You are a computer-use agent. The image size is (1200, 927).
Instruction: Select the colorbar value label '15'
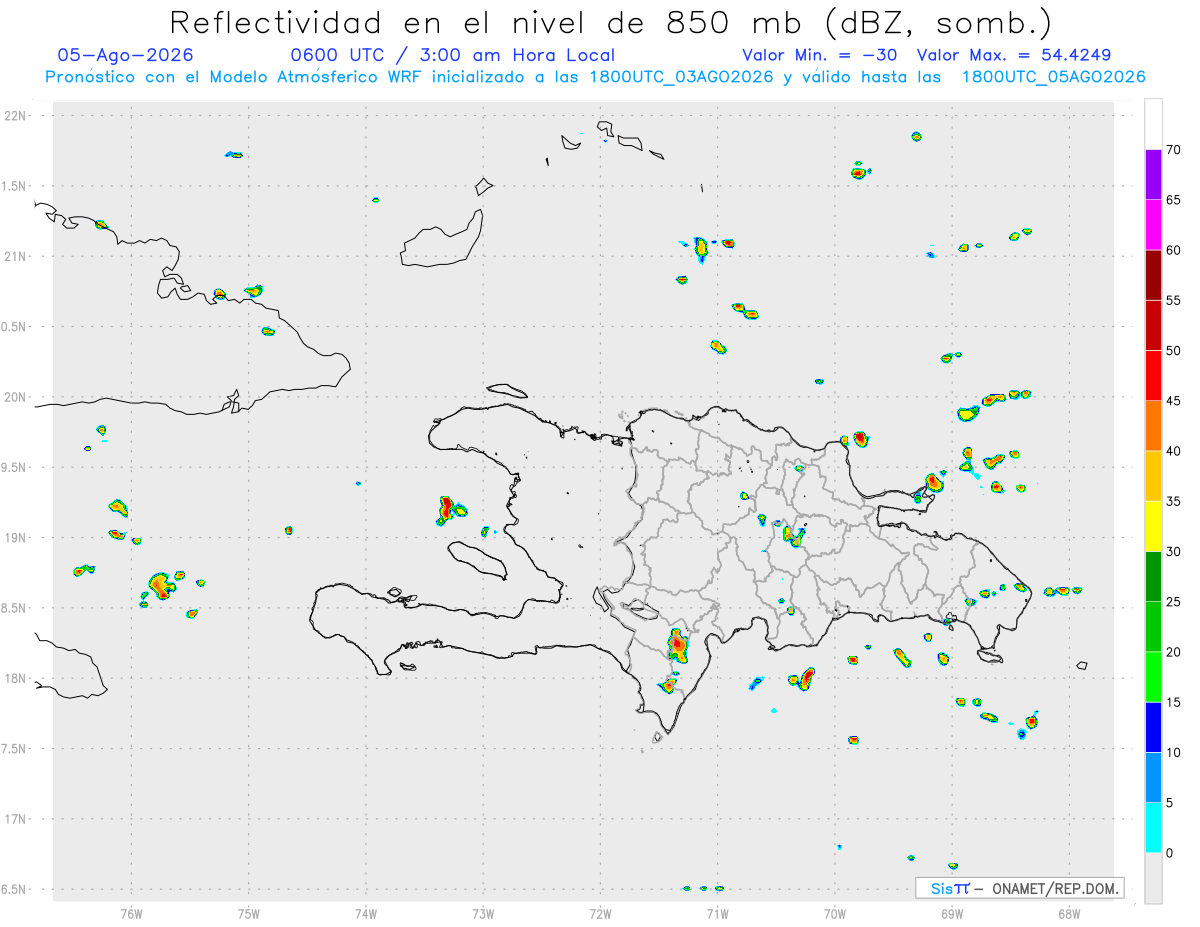[x=1173, y=702]
